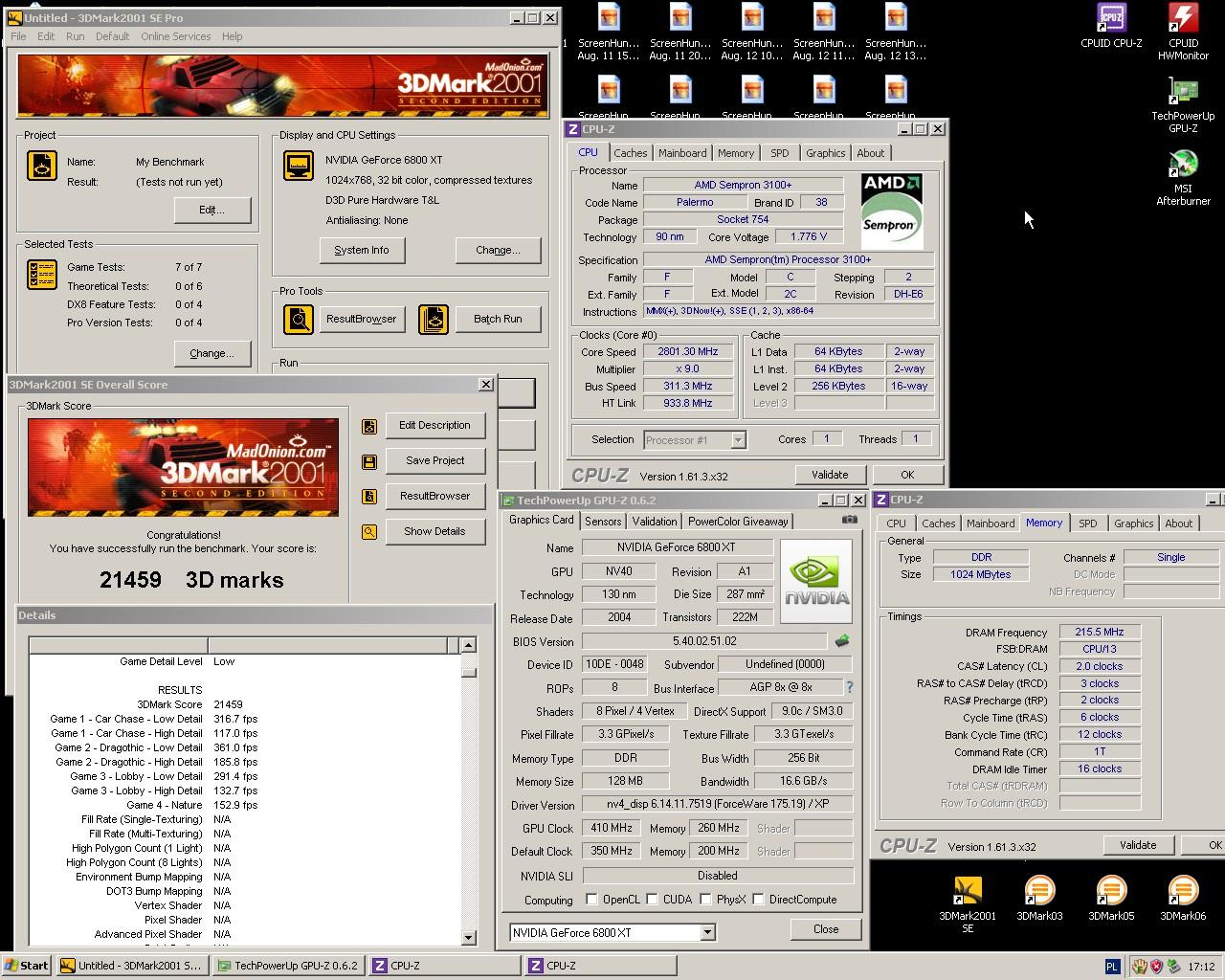Click the display settings monitor icon
The width and height of the screenshot is (1225, 980).
(x=299, y=166)
